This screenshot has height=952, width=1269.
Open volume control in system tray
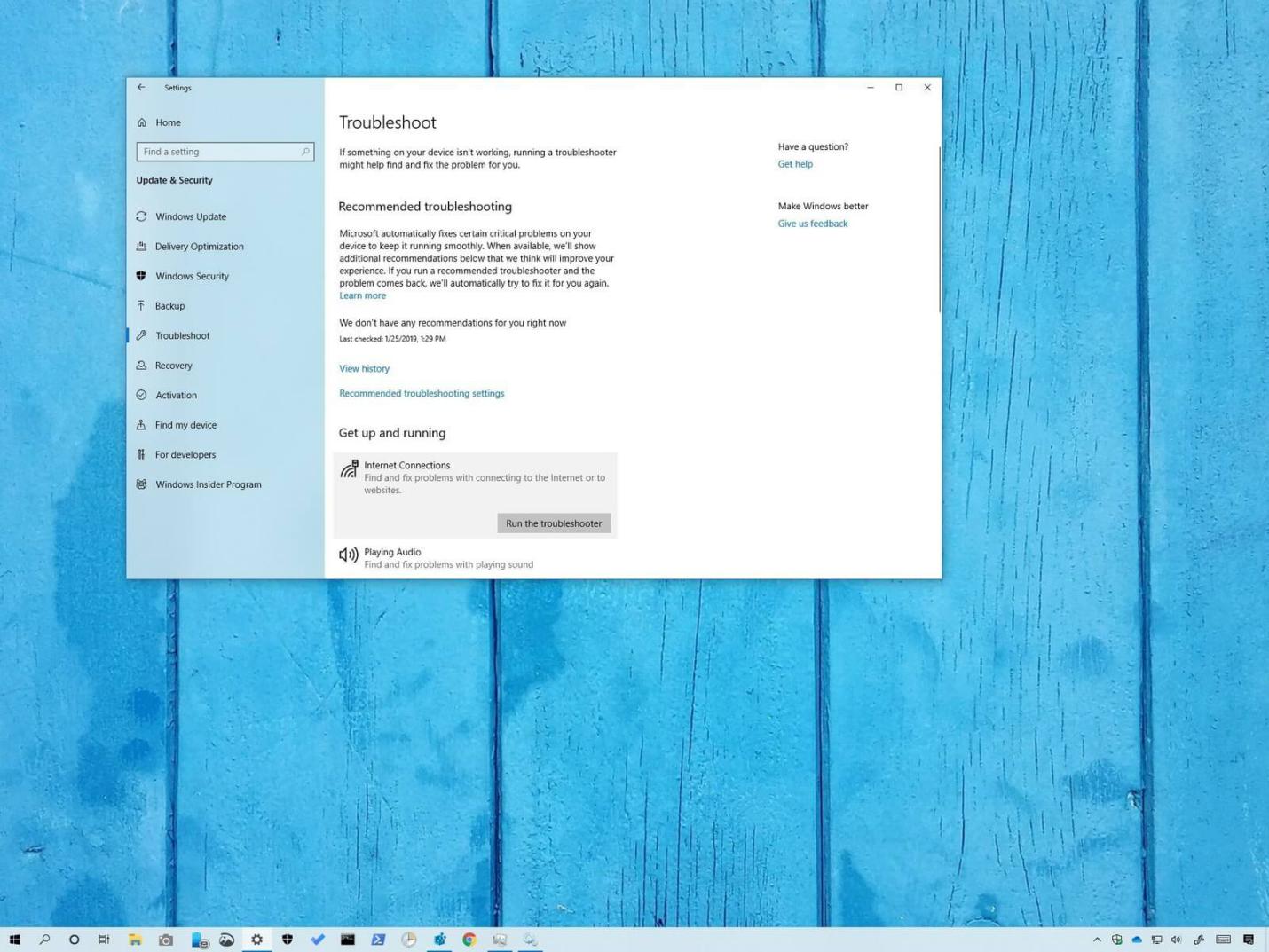pyautogui.click(x=1177, y=940)
